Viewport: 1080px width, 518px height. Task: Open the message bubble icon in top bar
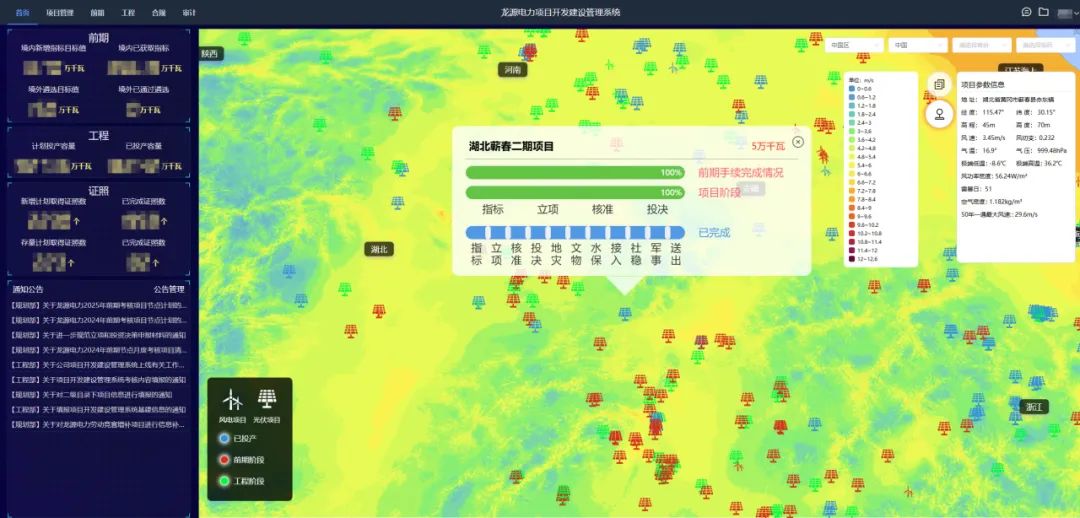pyautogui.click(x=1026, y=12)
